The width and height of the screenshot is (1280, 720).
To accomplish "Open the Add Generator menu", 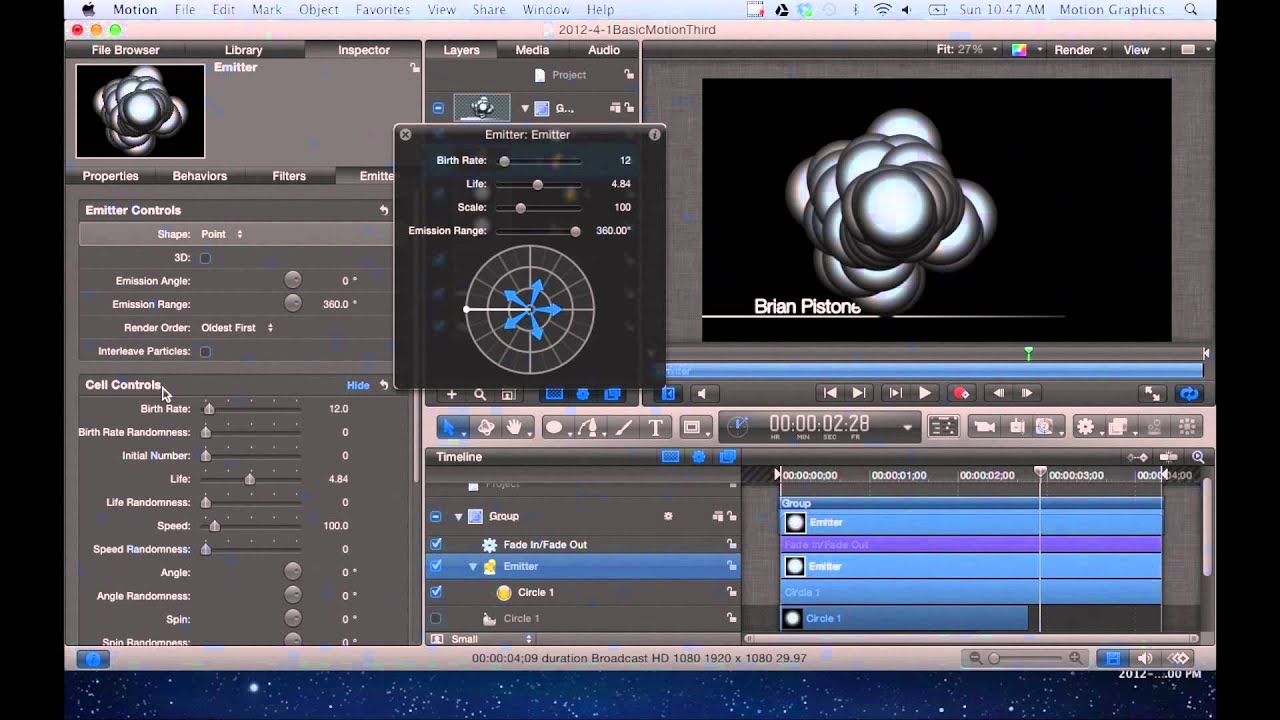I will click(1047, 427).
